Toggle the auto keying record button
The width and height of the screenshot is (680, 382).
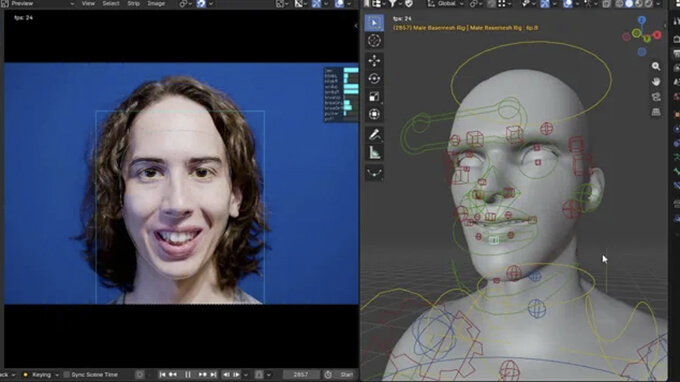140,375
